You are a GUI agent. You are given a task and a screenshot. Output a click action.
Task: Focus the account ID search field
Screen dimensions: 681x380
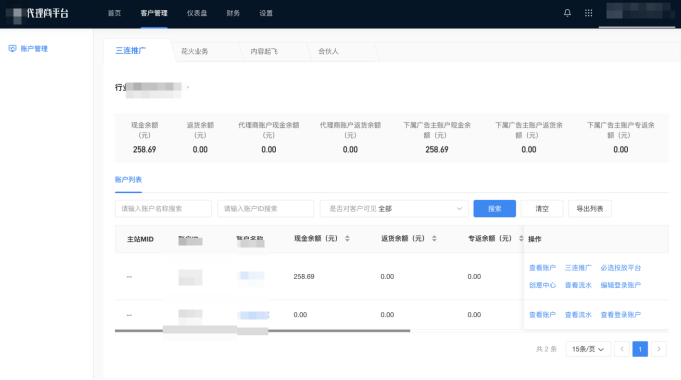point(265,208)
